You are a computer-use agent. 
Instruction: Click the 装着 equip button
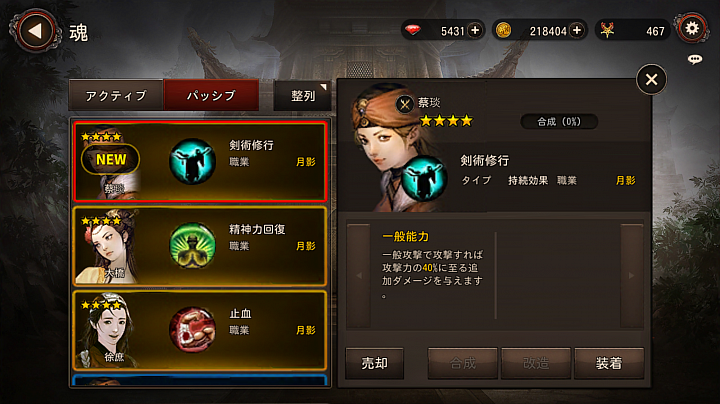(609, 363)
